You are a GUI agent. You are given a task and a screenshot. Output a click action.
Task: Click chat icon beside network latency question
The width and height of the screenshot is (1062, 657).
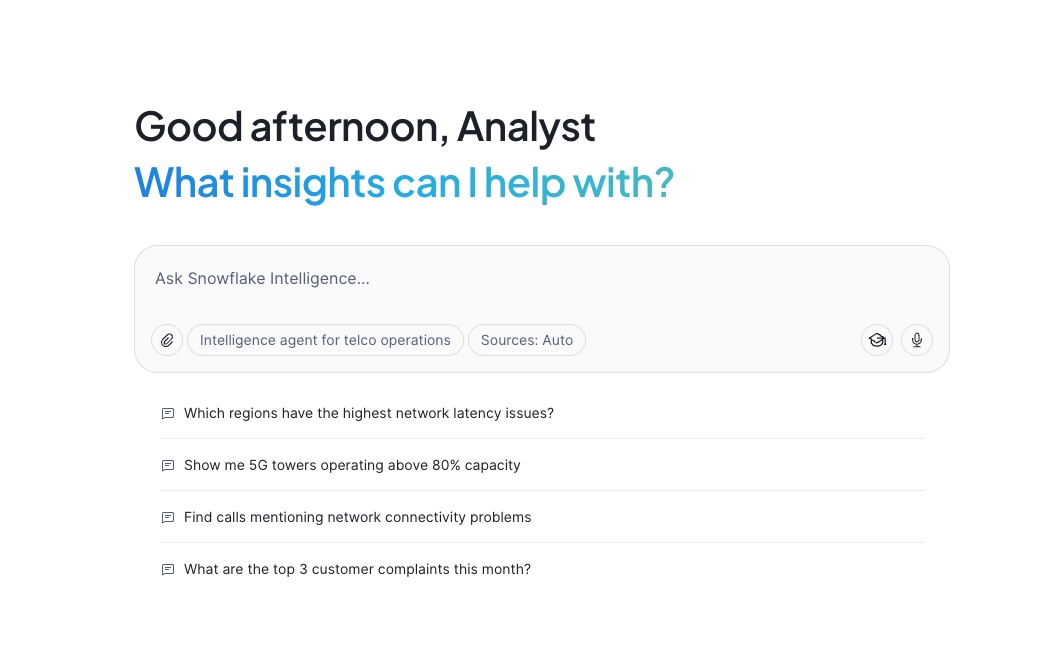[168, 413]
